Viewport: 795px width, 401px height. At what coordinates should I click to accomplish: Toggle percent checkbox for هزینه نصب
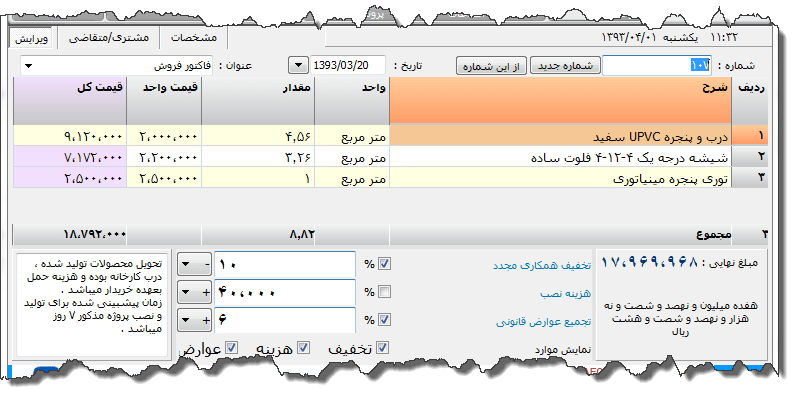pyautogui.click(x=384, y=291)
